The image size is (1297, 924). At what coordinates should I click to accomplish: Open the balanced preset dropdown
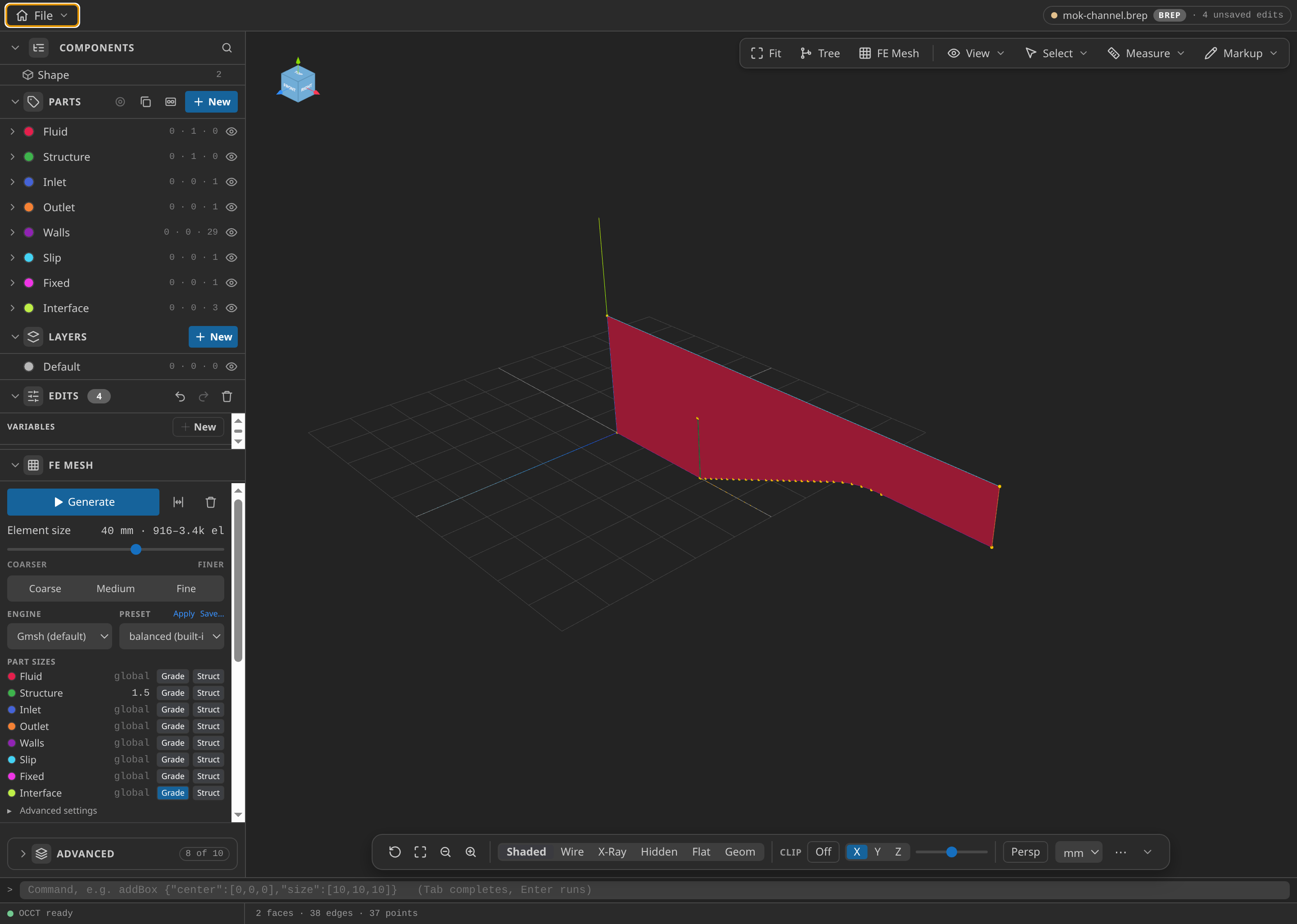pyautogui.click(x=172, y=636)
